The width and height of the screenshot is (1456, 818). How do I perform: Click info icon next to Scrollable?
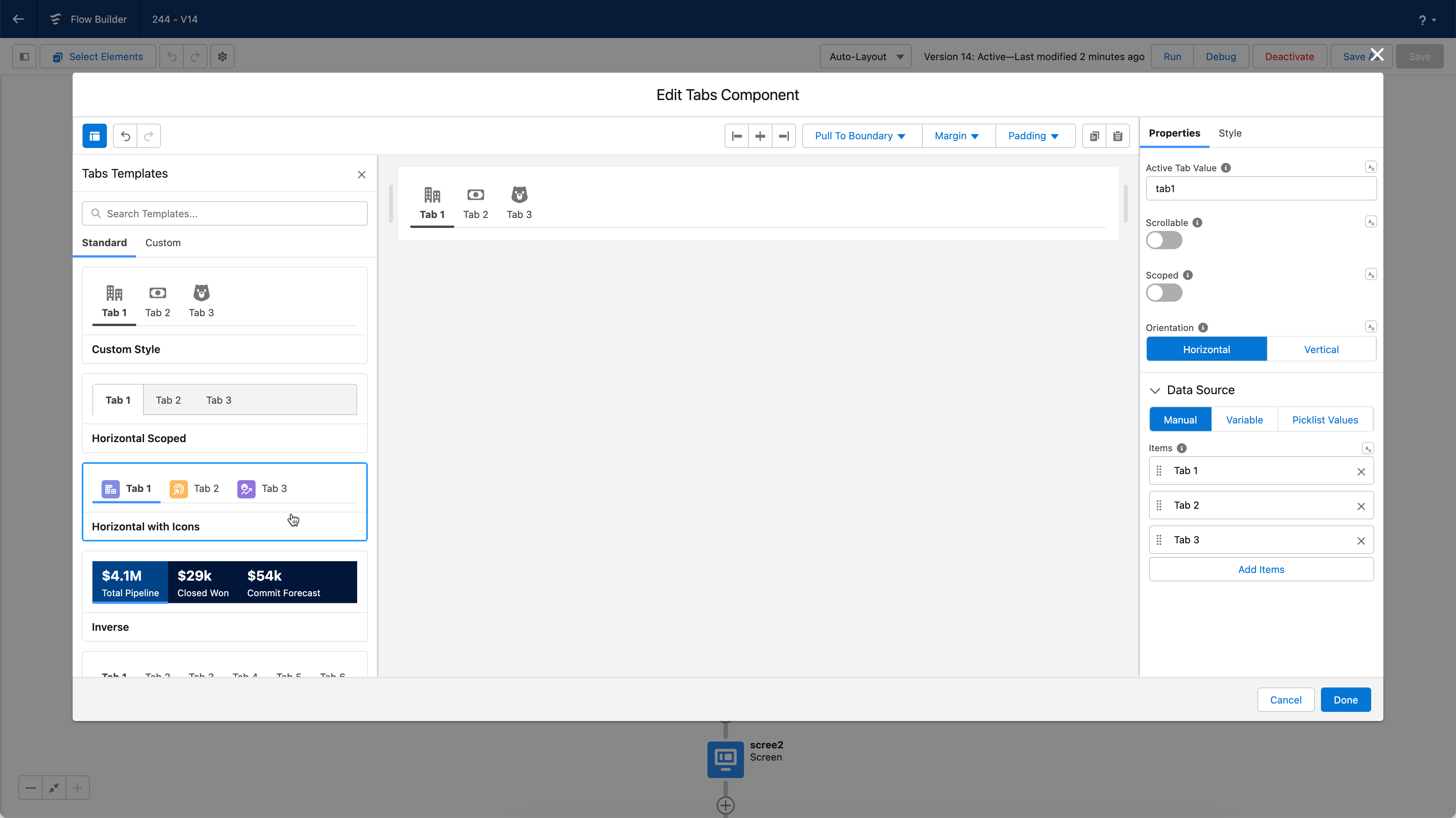tap(1197, 223)
